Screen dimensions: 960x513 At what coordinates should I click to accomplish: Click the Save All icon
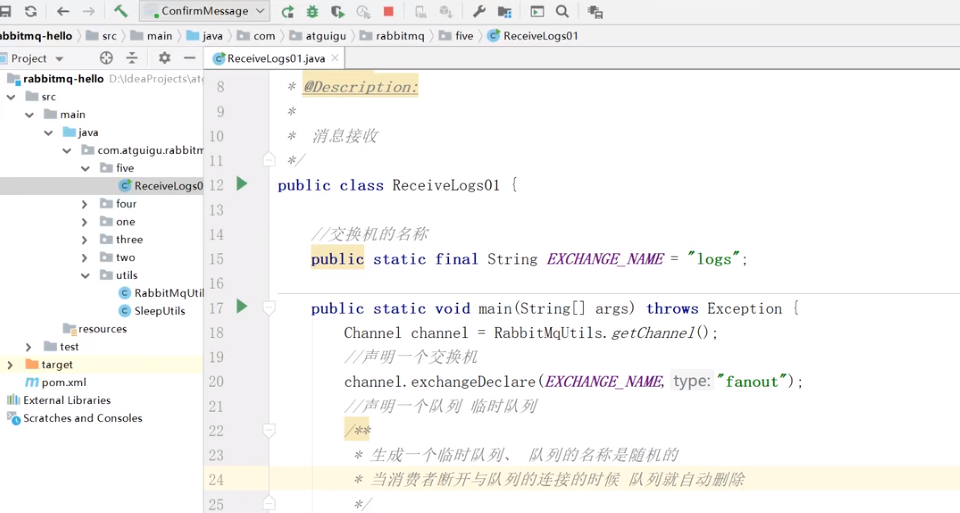point(5,11)
